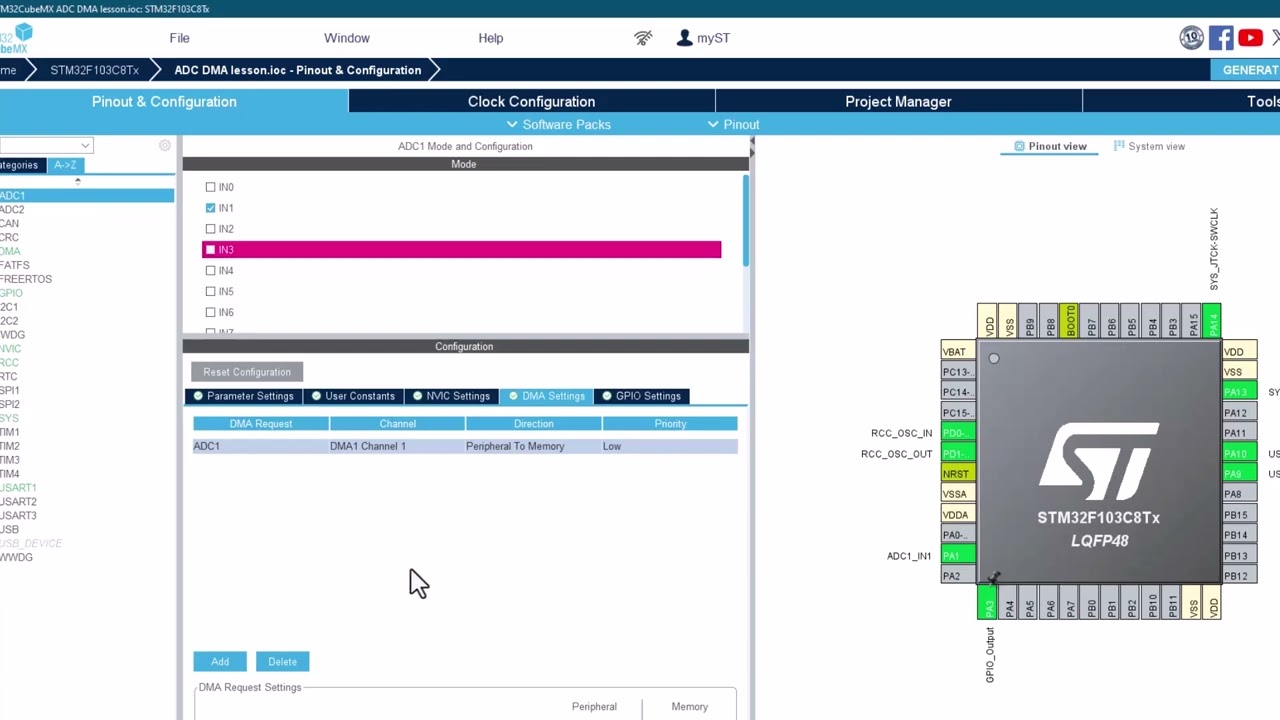Select pin PA2 on the chip

[x=958, y=576]
